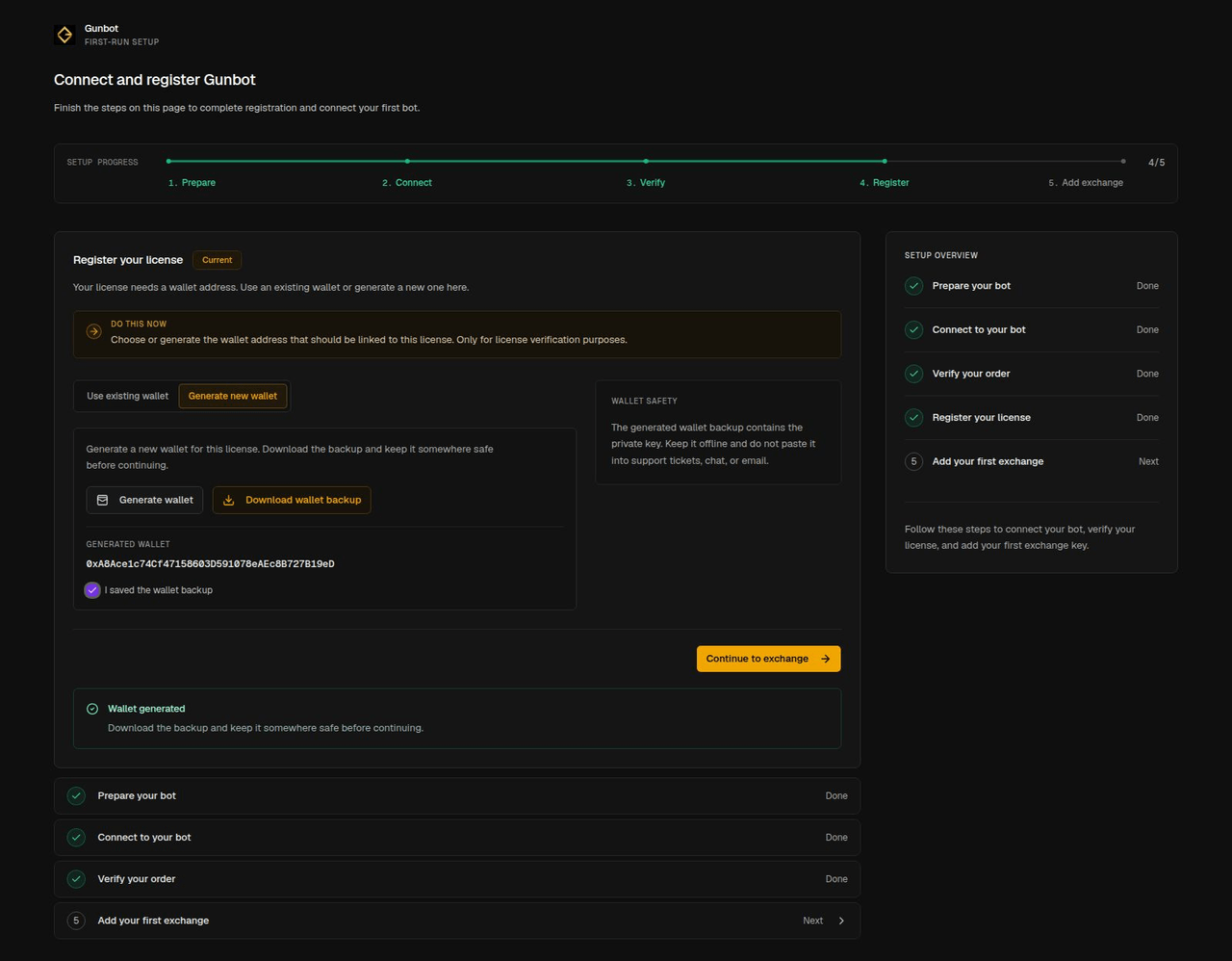1232x961 pixels.
Task: Expand the Prepare your bot collapsed section
Action: pos(457,796)
